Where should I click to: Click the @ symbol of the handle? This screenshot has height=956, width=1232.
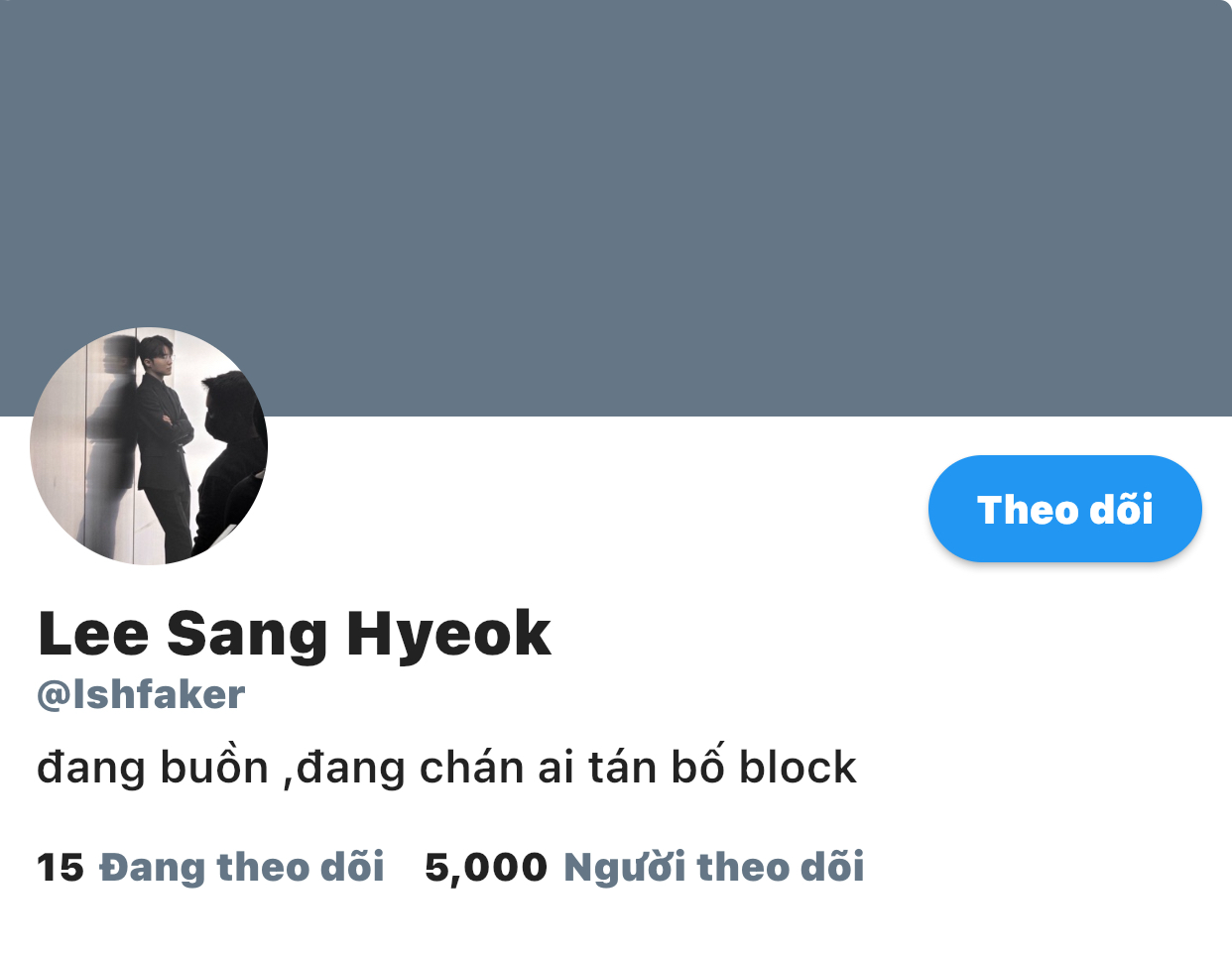point(52,696)
